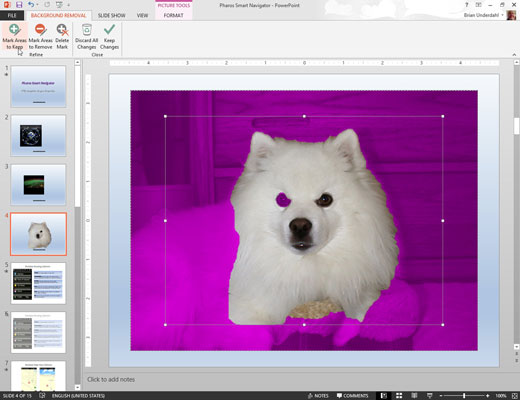Save the presentation from Quick Access toolbar
The image size is (520, 400).
pos(19,5)
